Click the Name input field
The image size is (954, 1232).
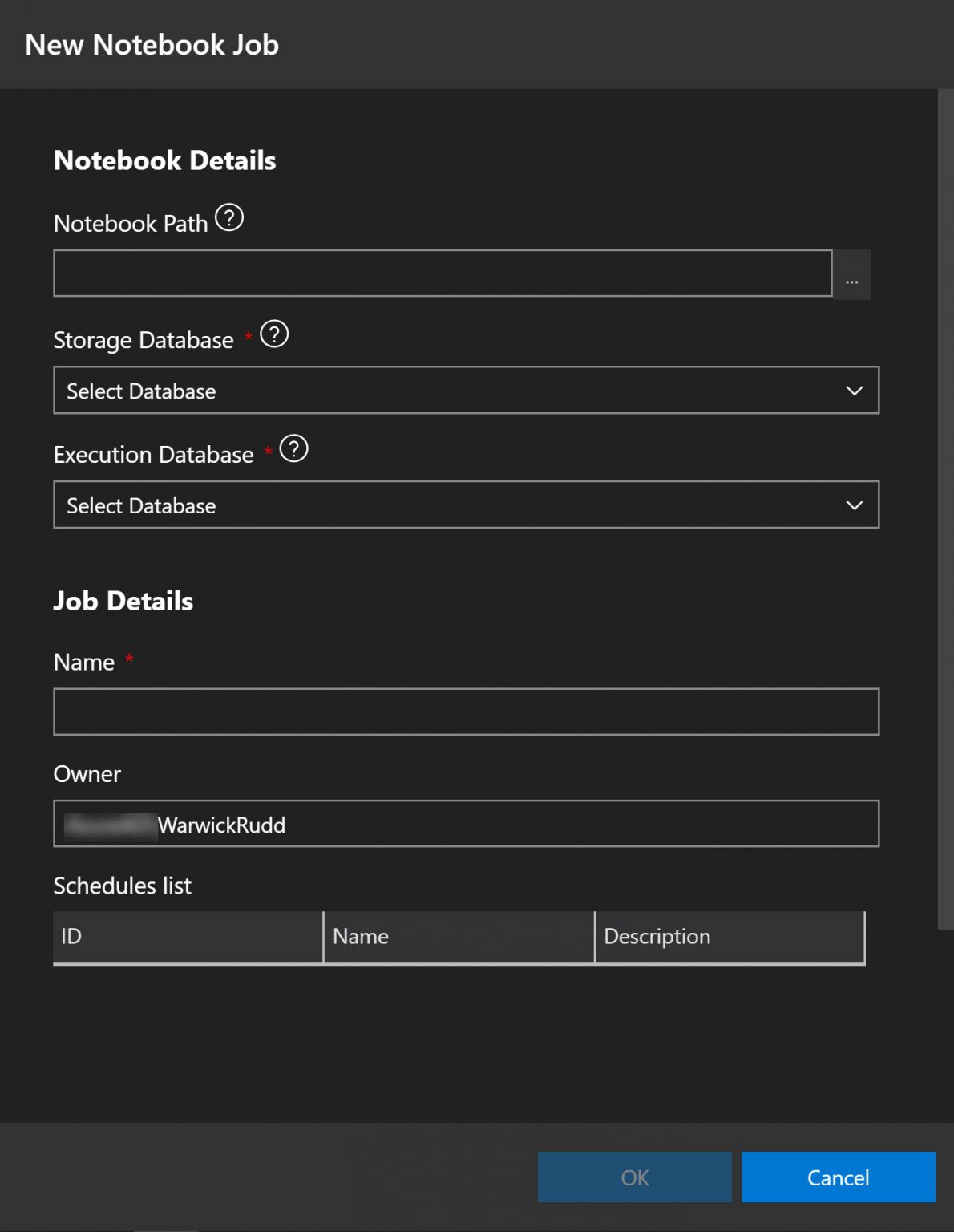pyautogui.click(x=465, y=710)
